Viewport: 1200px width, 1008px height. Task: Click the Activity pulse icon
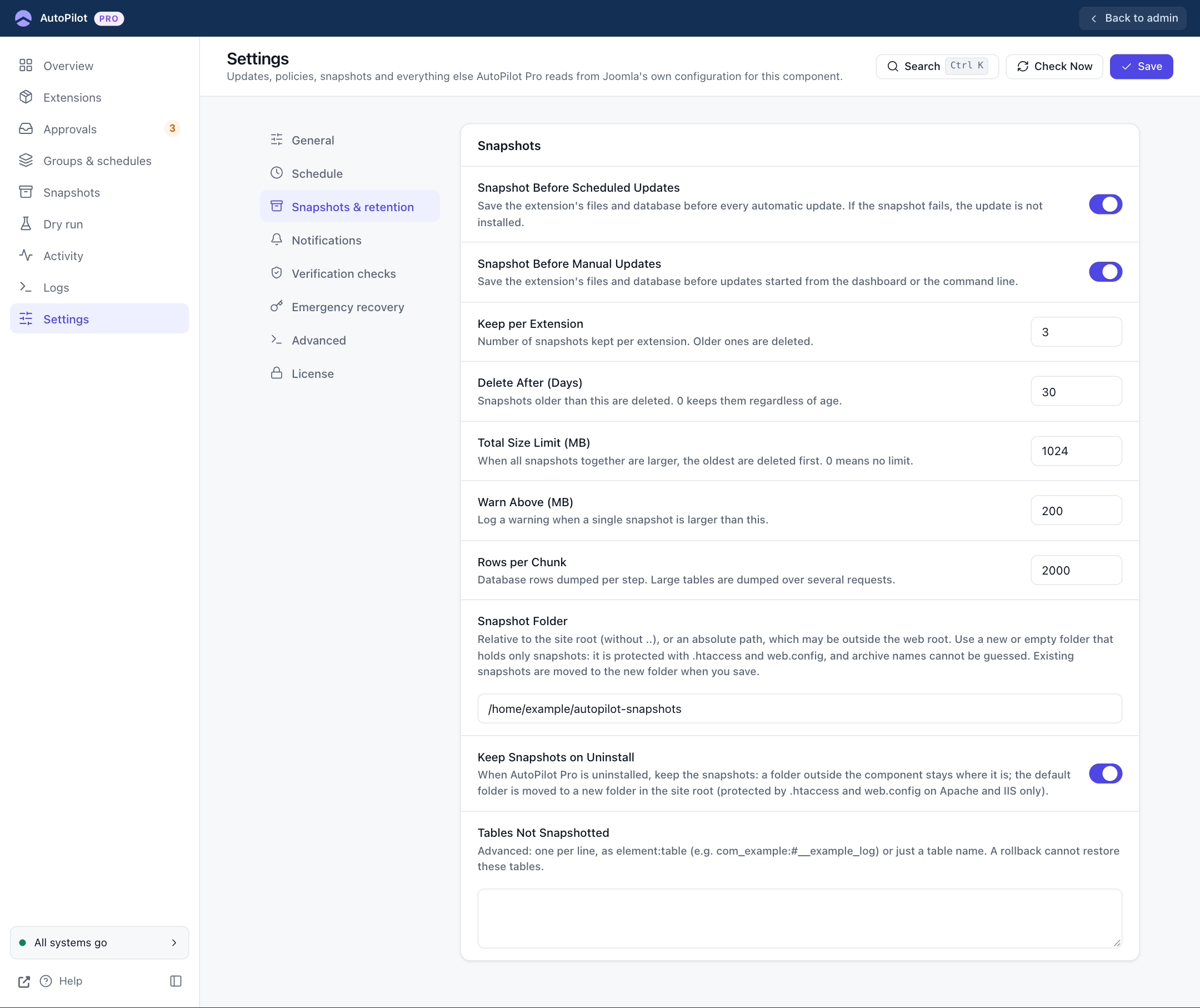point(26,256)
